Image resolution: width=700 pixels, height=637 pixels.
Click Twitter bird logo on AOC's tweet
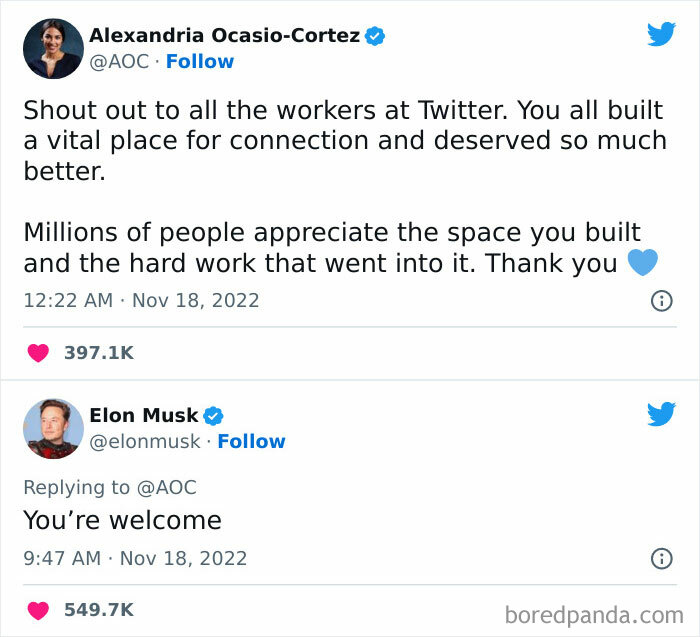(x=661, y=35)
